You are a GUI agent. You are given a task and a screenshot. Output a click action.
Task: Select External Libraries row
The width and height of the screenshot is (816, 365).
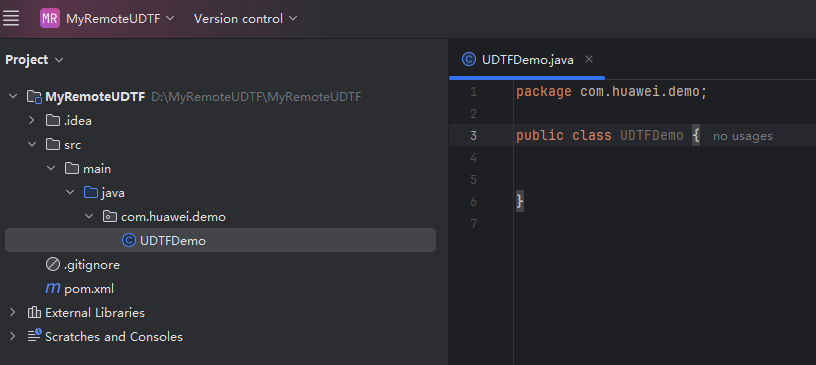(x=220, y=312)
